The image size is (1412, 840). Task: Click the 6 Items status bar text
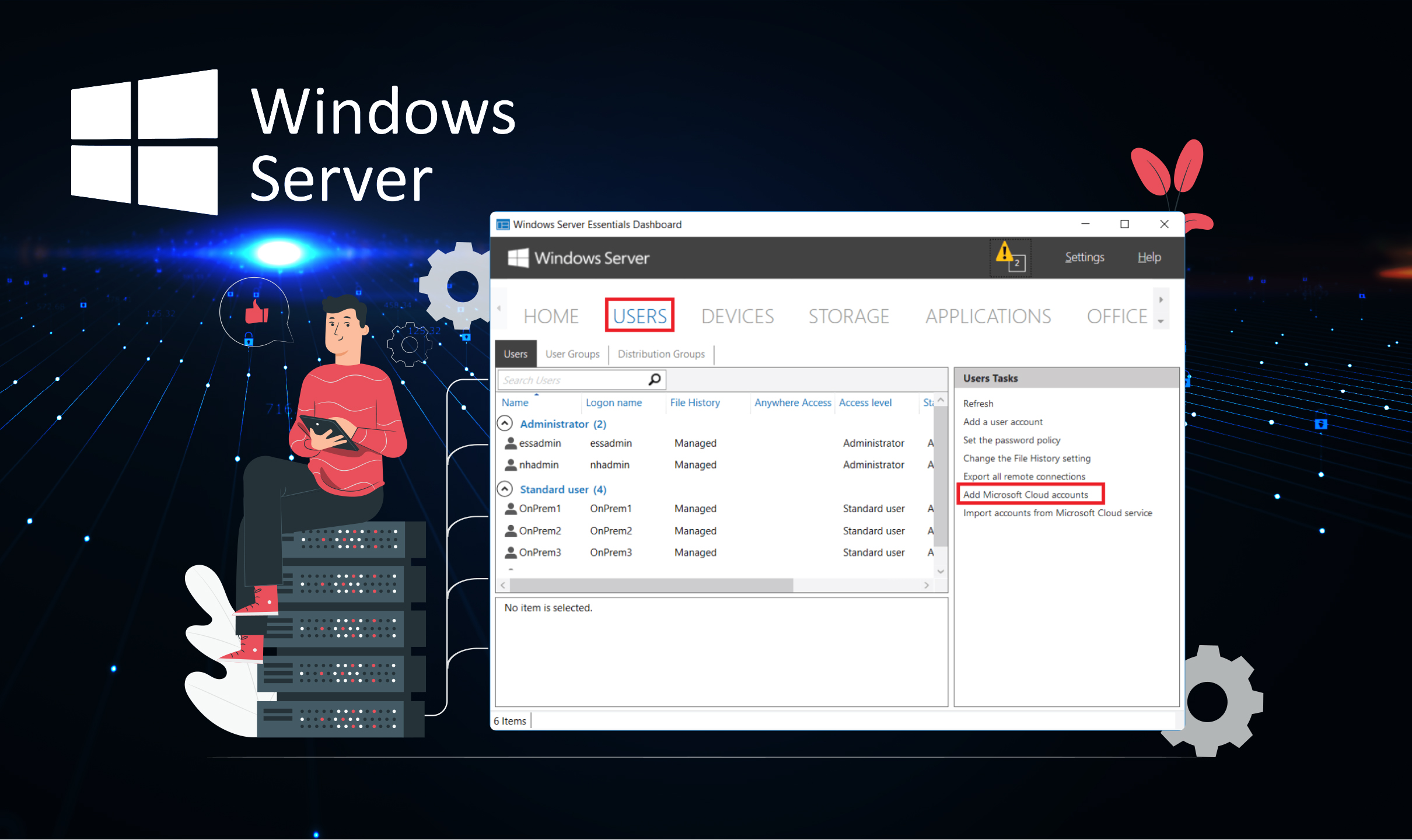click(509, 721)
